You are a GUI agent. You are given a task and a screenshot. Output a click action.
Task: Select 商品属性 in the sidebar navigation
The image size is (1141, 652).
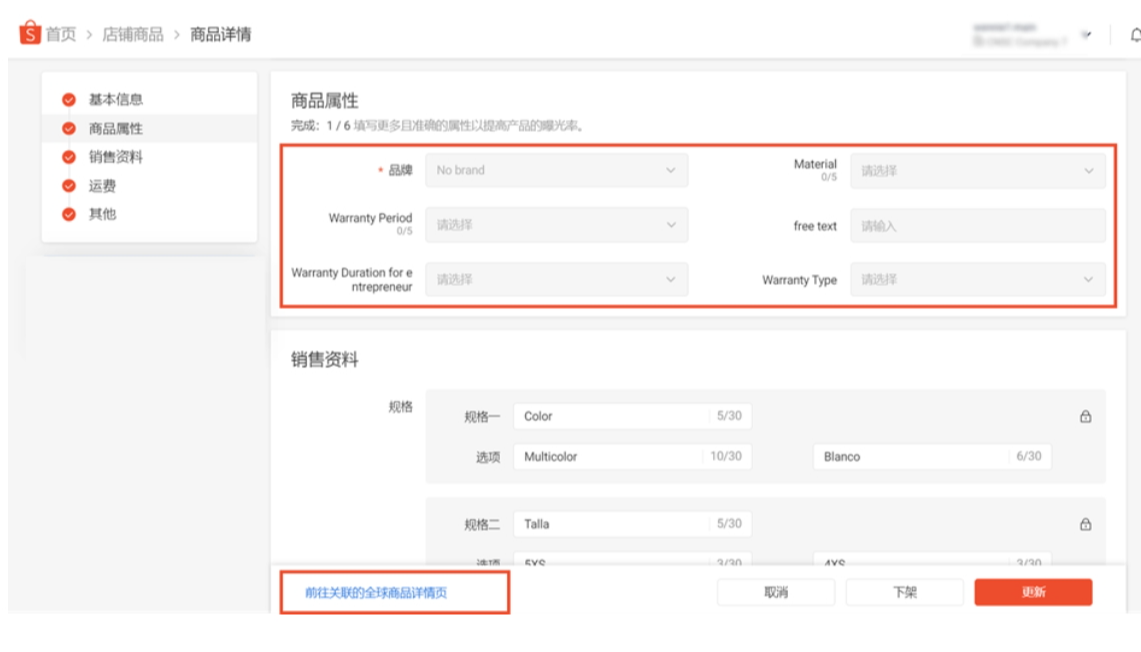point(115,128)
